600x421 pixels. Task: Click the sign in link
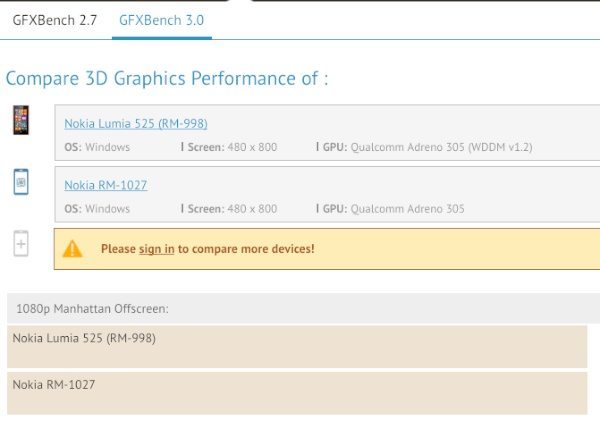pos(156,248)
